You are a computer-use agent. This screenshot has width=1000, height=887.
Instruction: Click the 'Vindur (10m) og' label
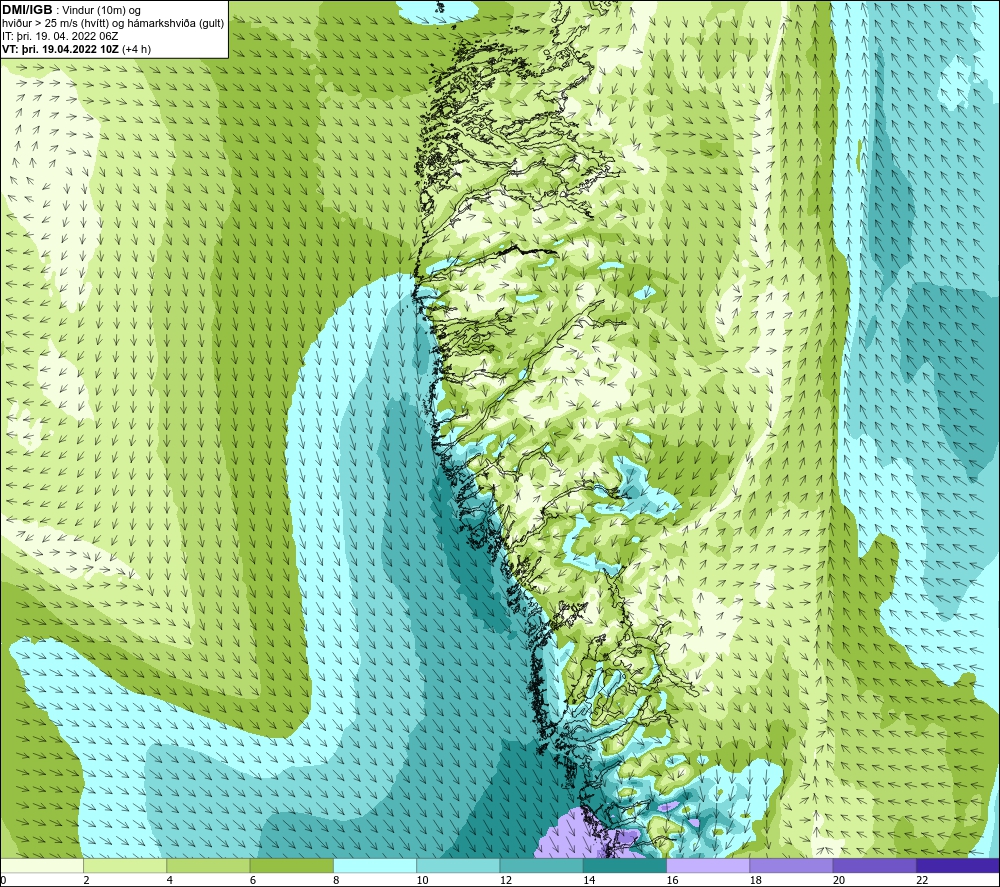click(101, 10)
